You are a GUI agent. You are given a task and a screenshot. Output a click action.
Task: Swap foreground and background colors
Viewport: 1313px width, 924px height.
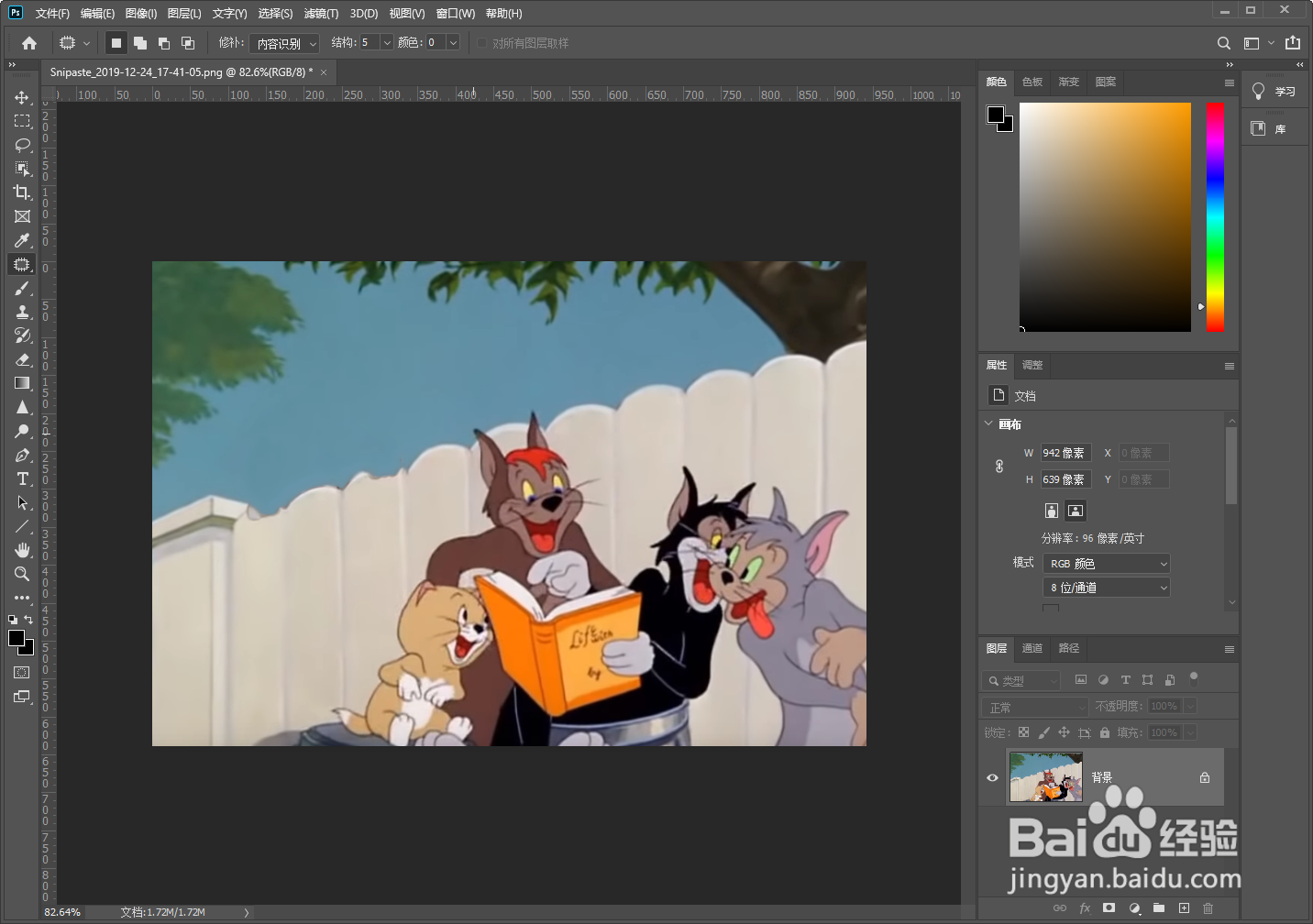coord(28,620)
